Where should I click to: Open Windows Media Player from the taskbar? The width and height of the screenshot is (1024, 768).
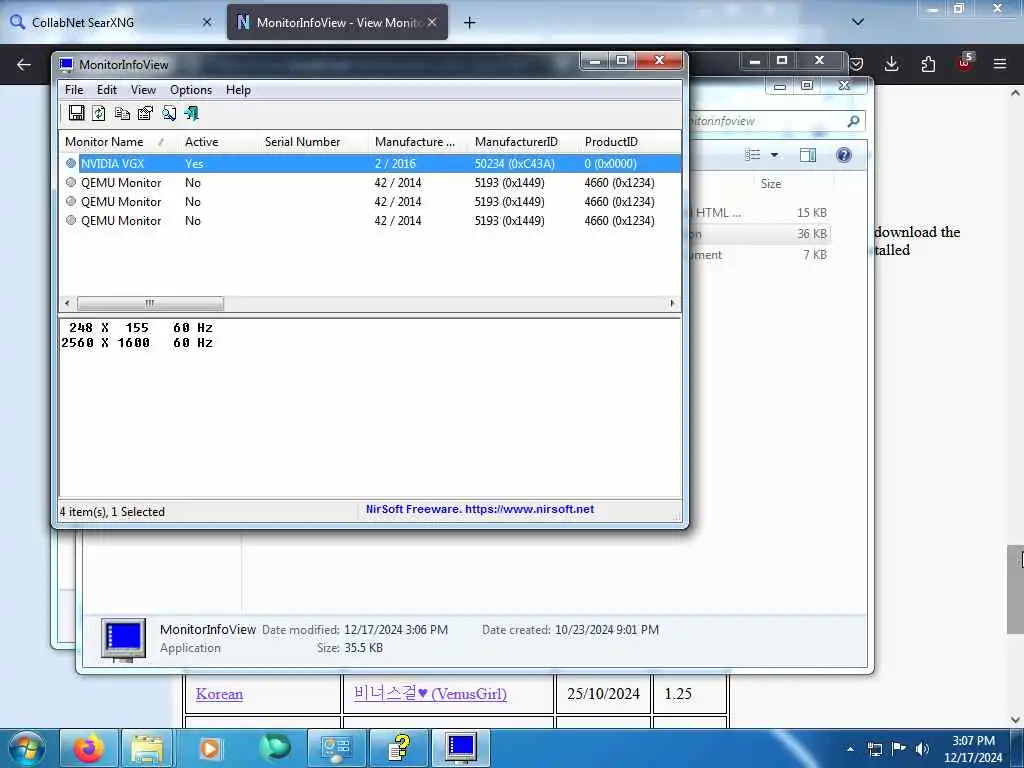[x=210, y=748]
